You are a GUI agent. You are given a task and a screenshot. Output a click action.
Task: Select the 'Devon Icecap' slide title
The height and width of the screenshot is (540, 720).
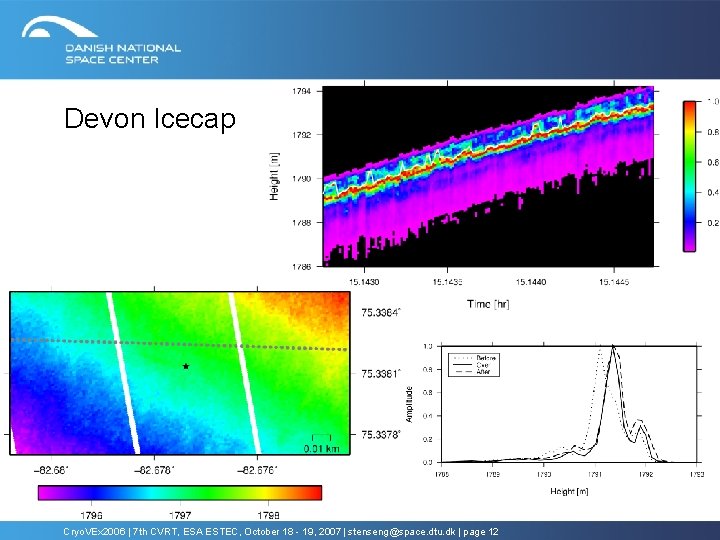pos(150,118)
